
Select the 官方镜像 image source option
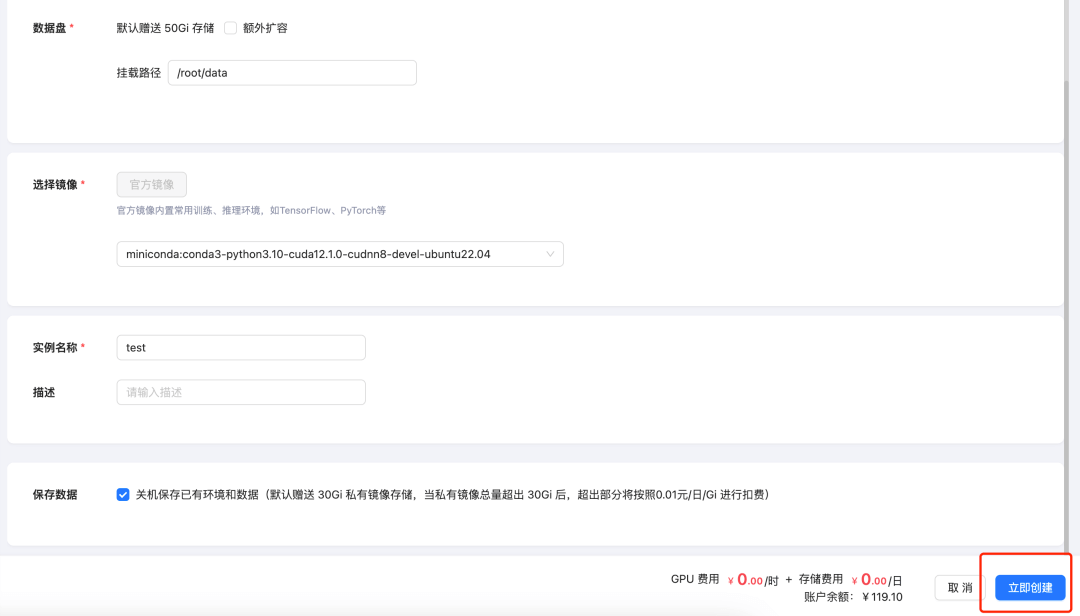pyautogui.click(x=151, y=184)
